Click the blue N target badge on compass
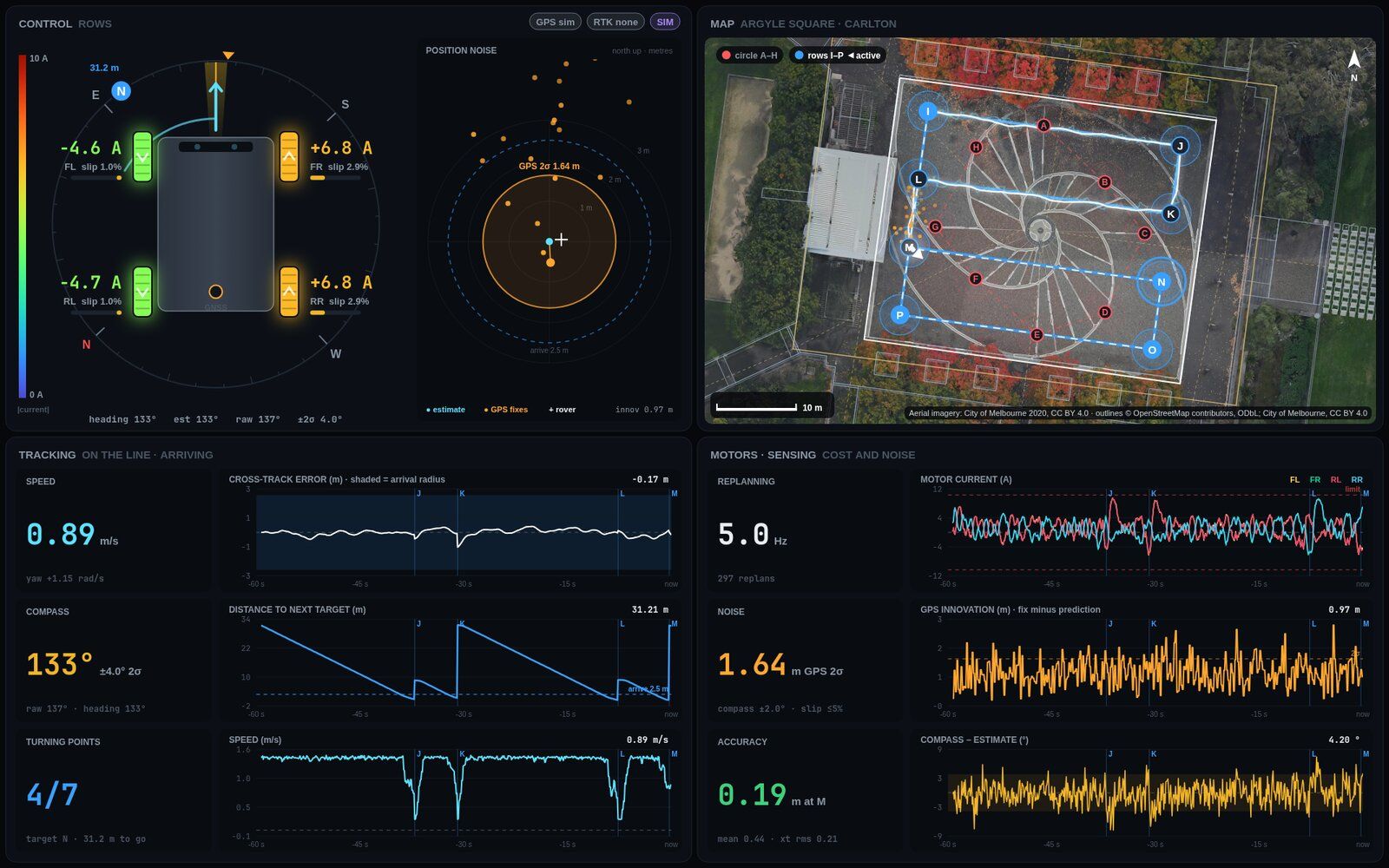This screenshot has width=1389, height=868. [122, 90]
